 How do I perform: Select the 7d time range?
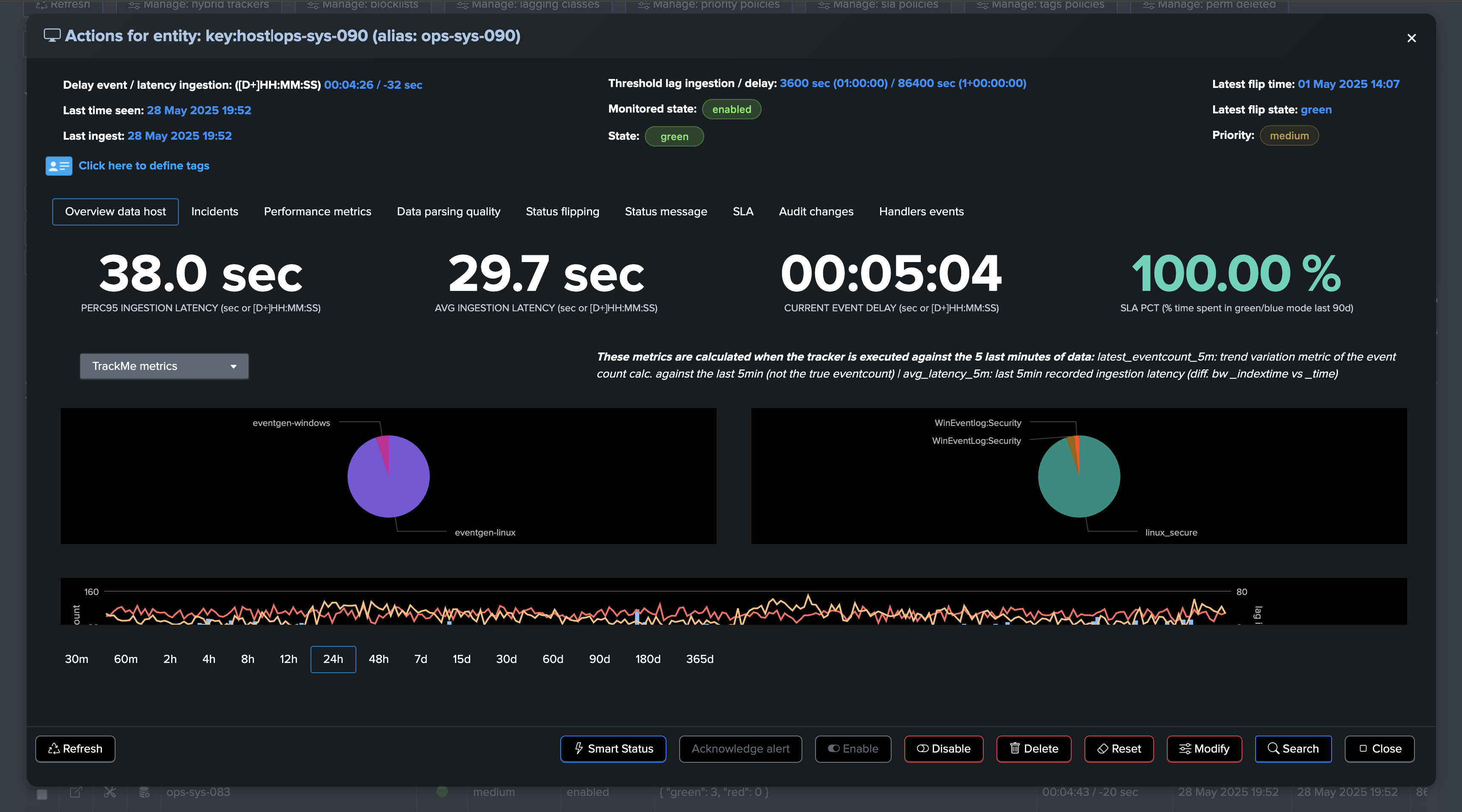[x=421, y=659]
